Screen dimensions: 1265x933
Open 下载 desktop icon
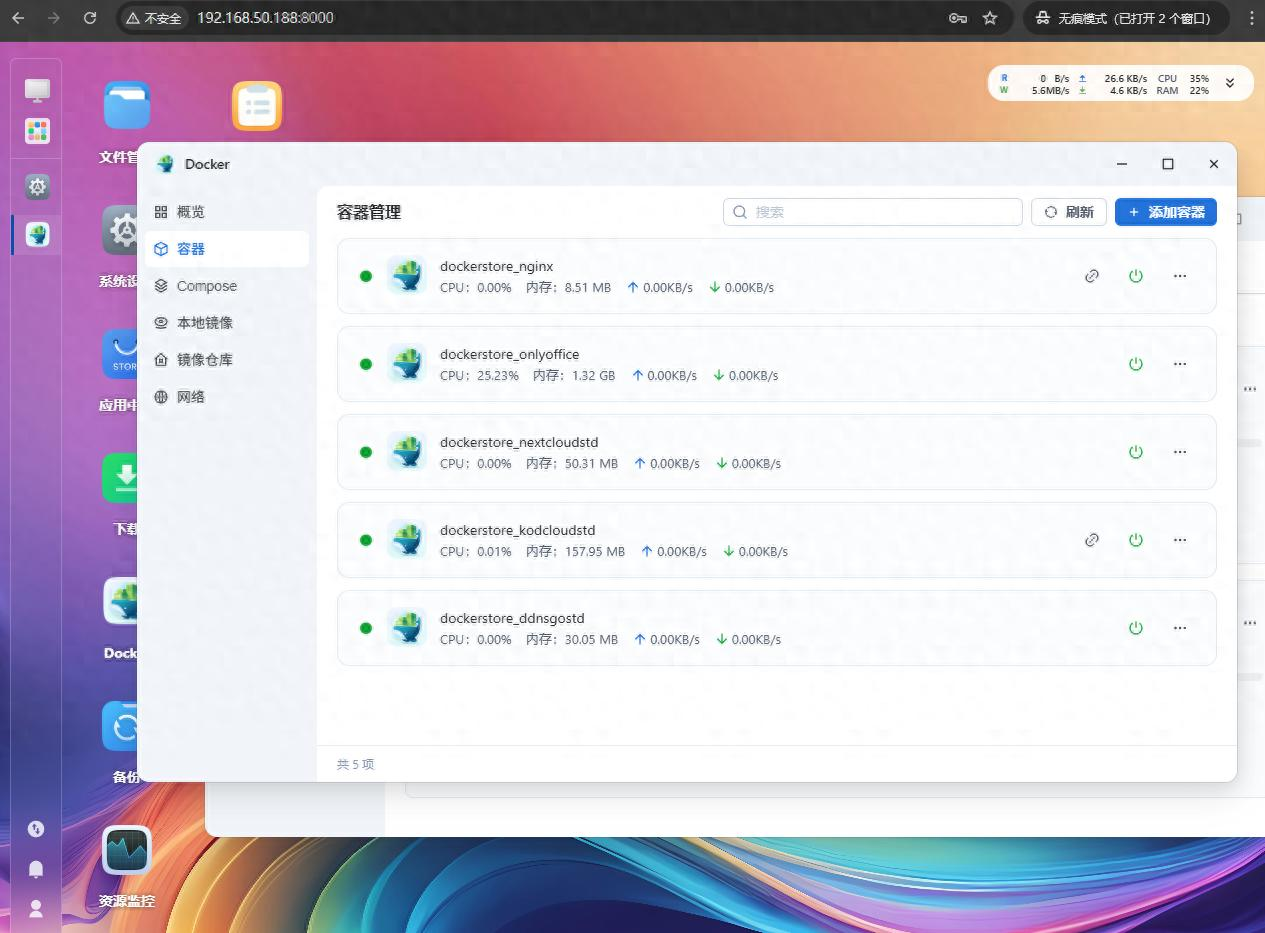pos(120,478)
